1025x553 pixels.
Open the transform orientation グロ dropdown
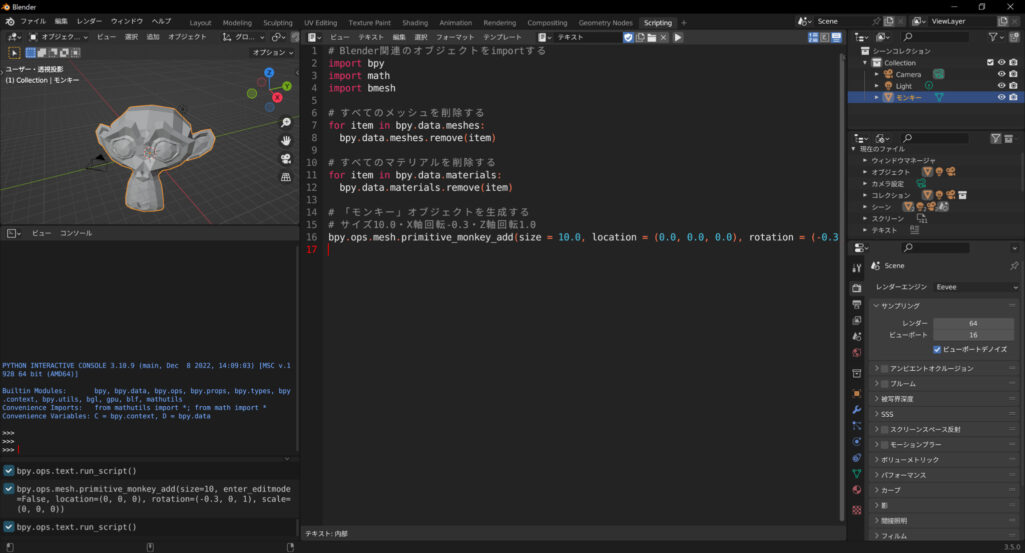[x=243, y=37]
